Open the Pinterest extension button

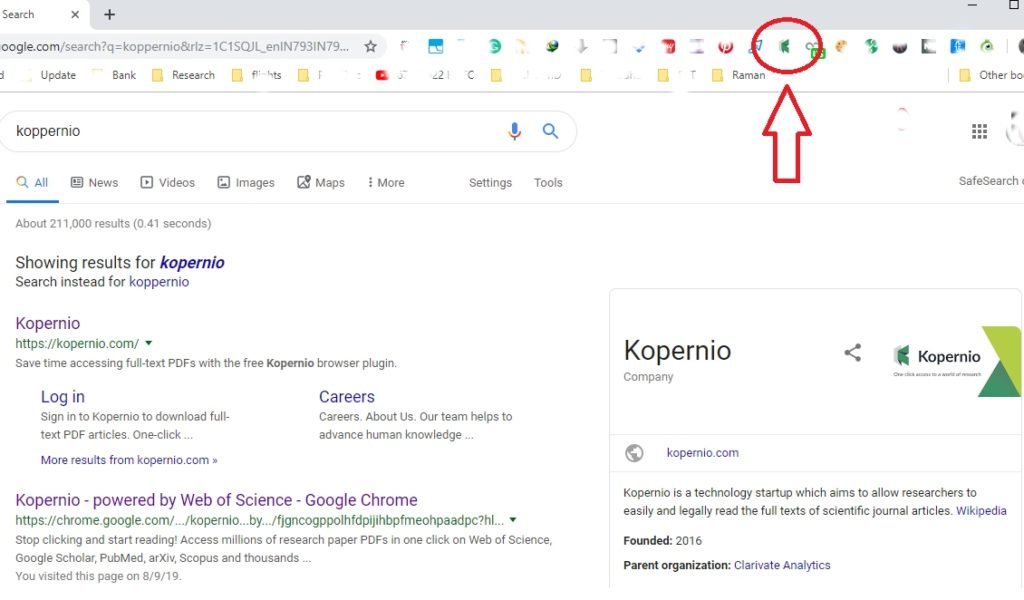point(726,46)
